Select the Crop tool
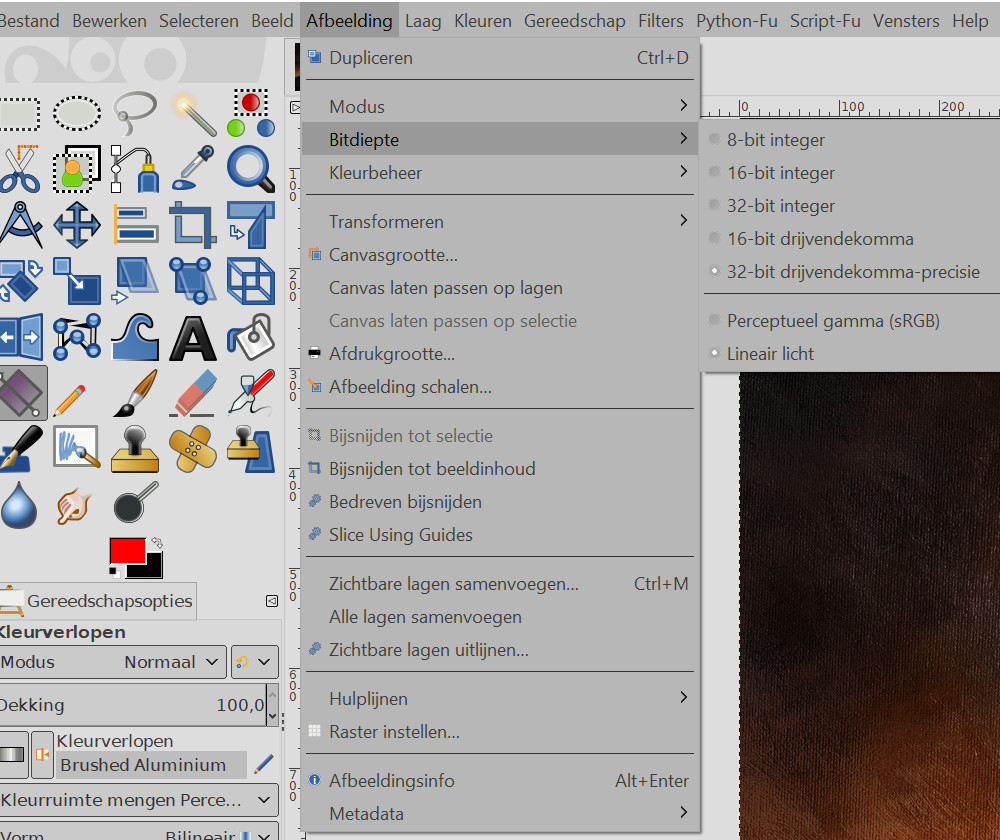 pyautogui.click(x=193, y=225)
